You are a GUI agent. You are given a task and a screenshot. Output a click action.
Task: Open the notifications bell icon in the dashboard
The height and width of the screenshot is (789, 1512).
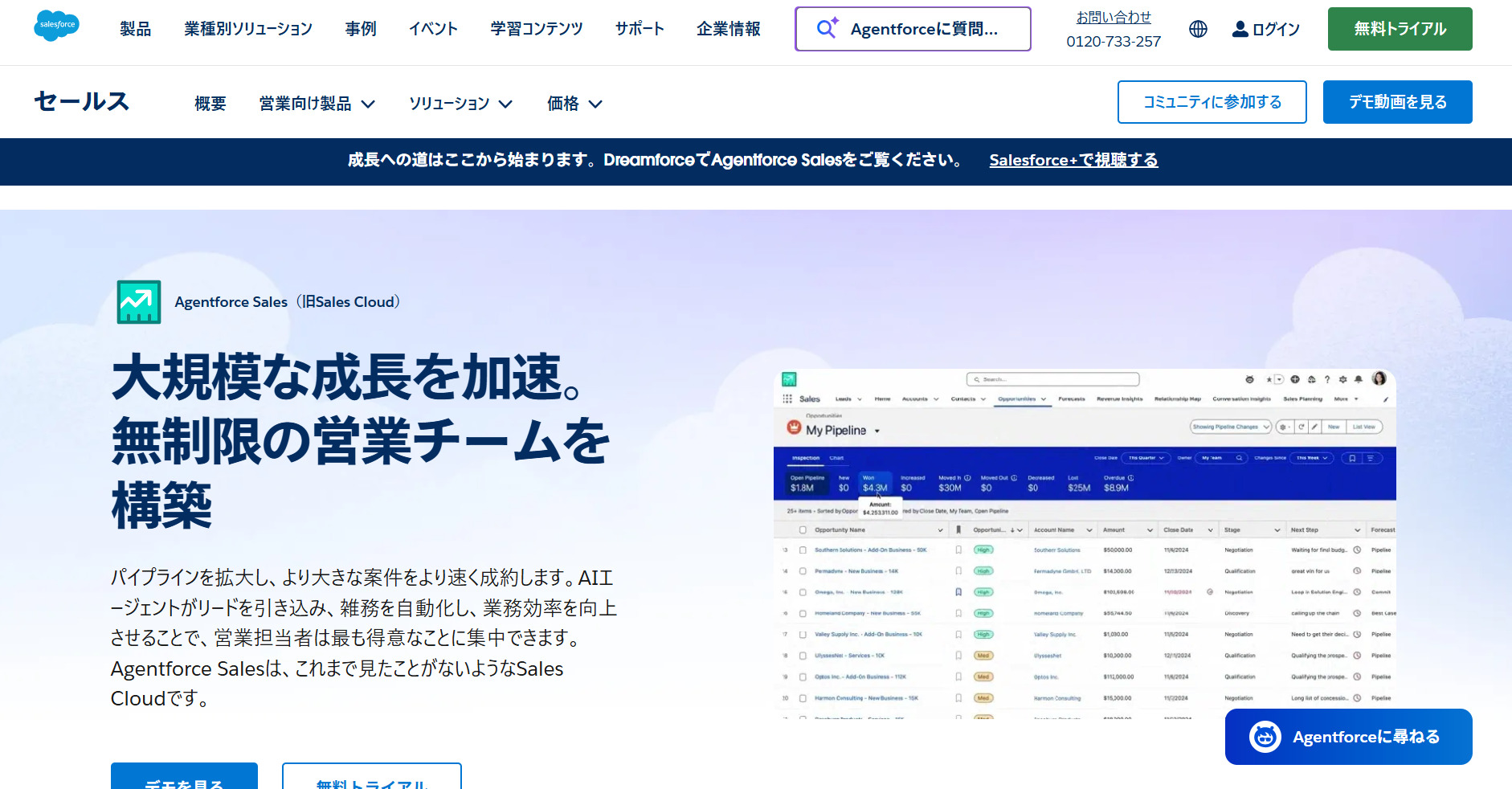[x=1358, y=379]
